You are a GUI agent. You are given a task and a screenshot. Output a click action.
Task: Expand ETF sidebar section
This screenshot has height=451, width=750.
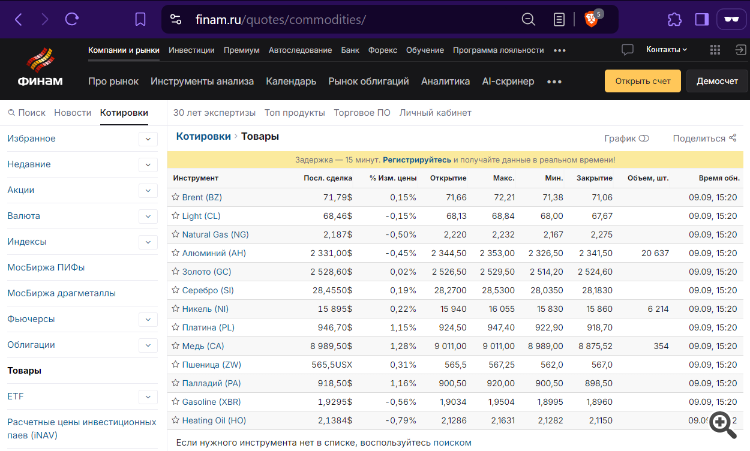148,397
